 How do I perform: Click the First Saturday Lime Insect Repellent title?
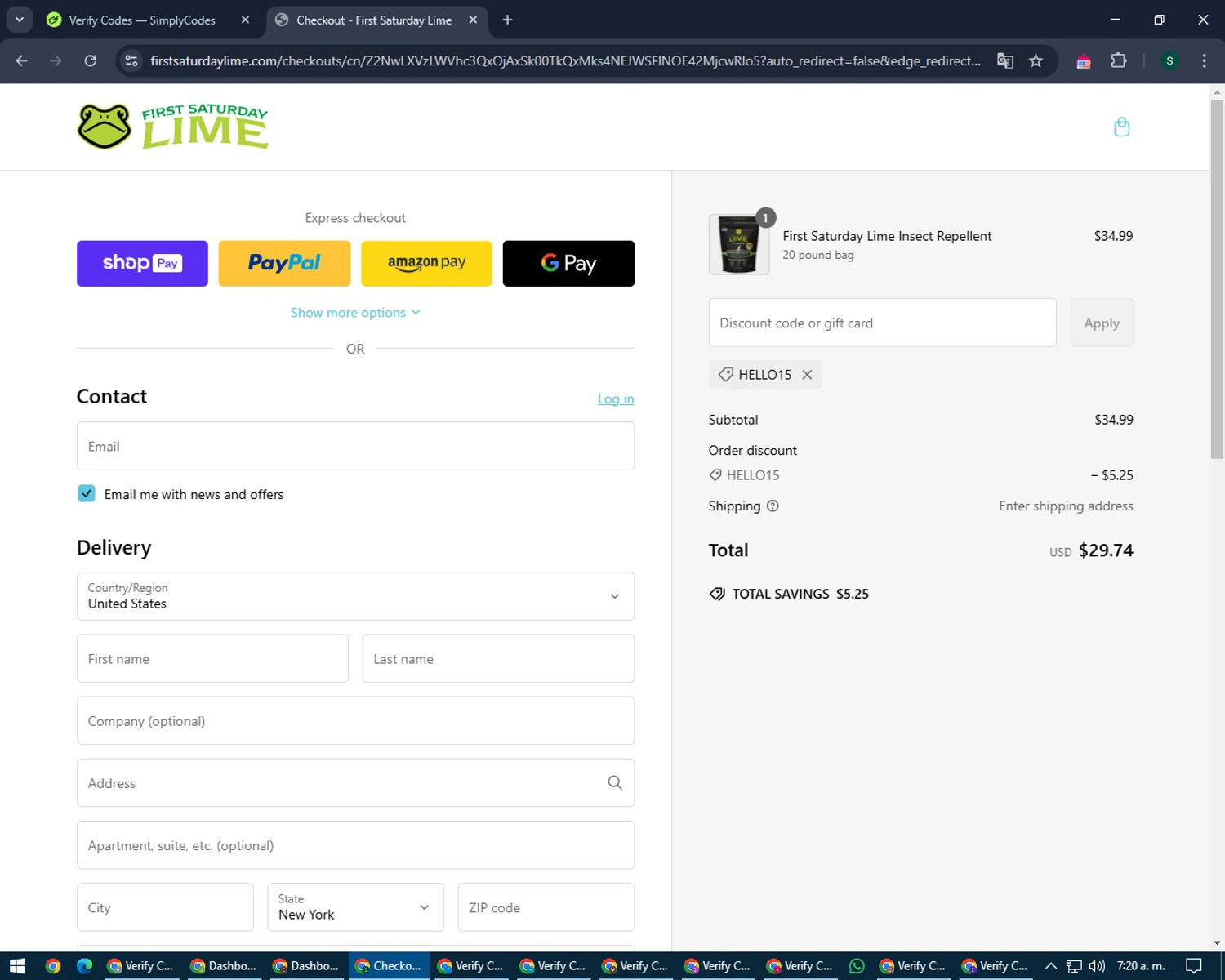887,236
